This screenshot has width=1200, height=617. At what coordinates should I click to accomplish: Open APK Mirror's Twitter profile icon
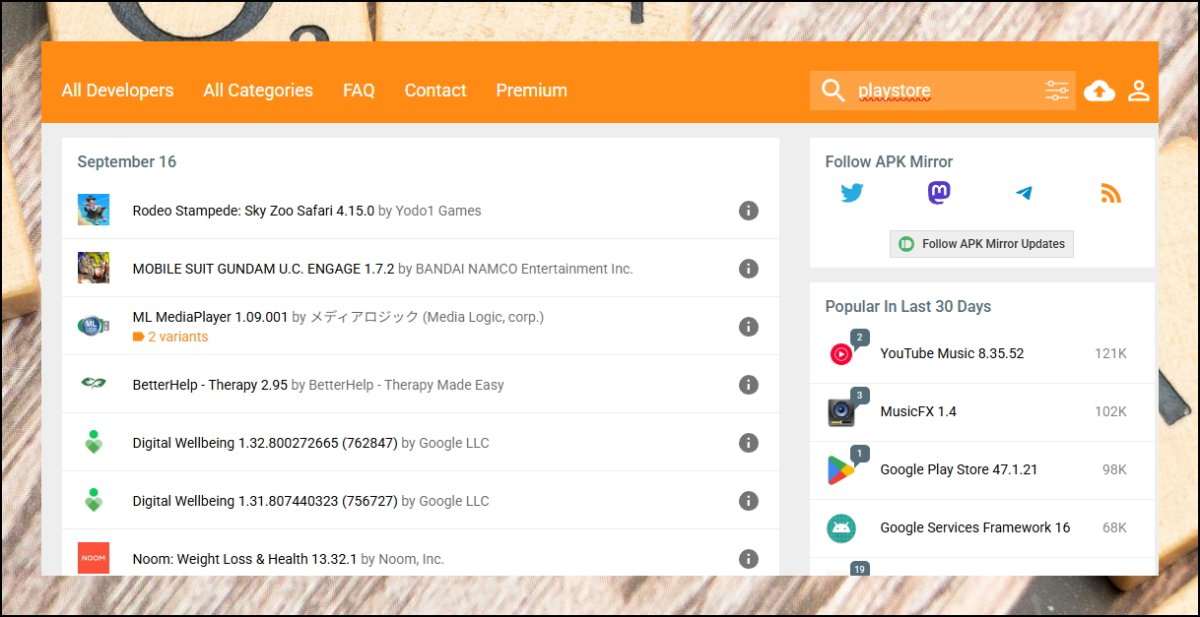click(x=852, y=193)
